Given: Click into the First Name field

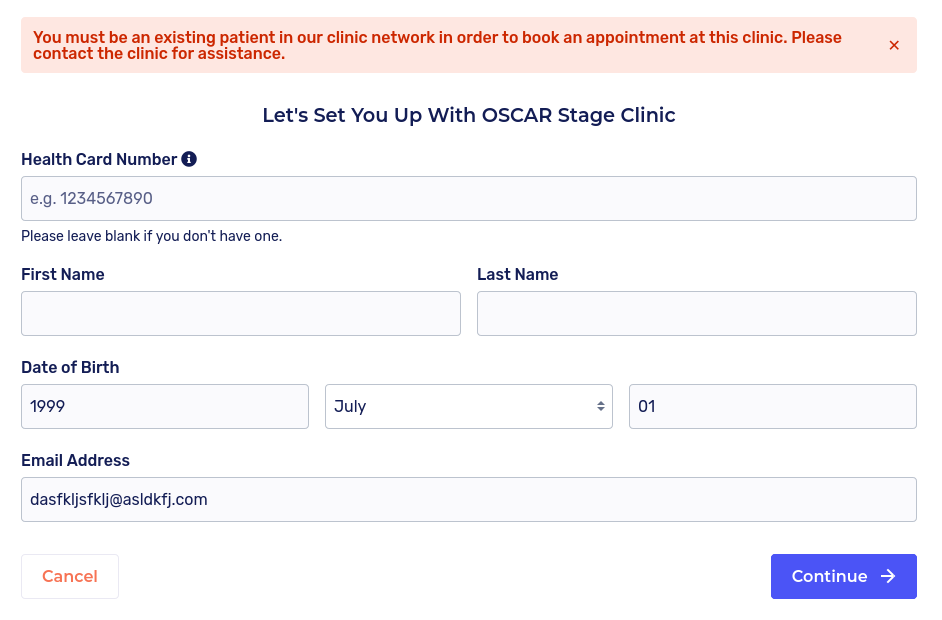Looking at the screenshot, I should pyautogui.click(x=240, y=314).
